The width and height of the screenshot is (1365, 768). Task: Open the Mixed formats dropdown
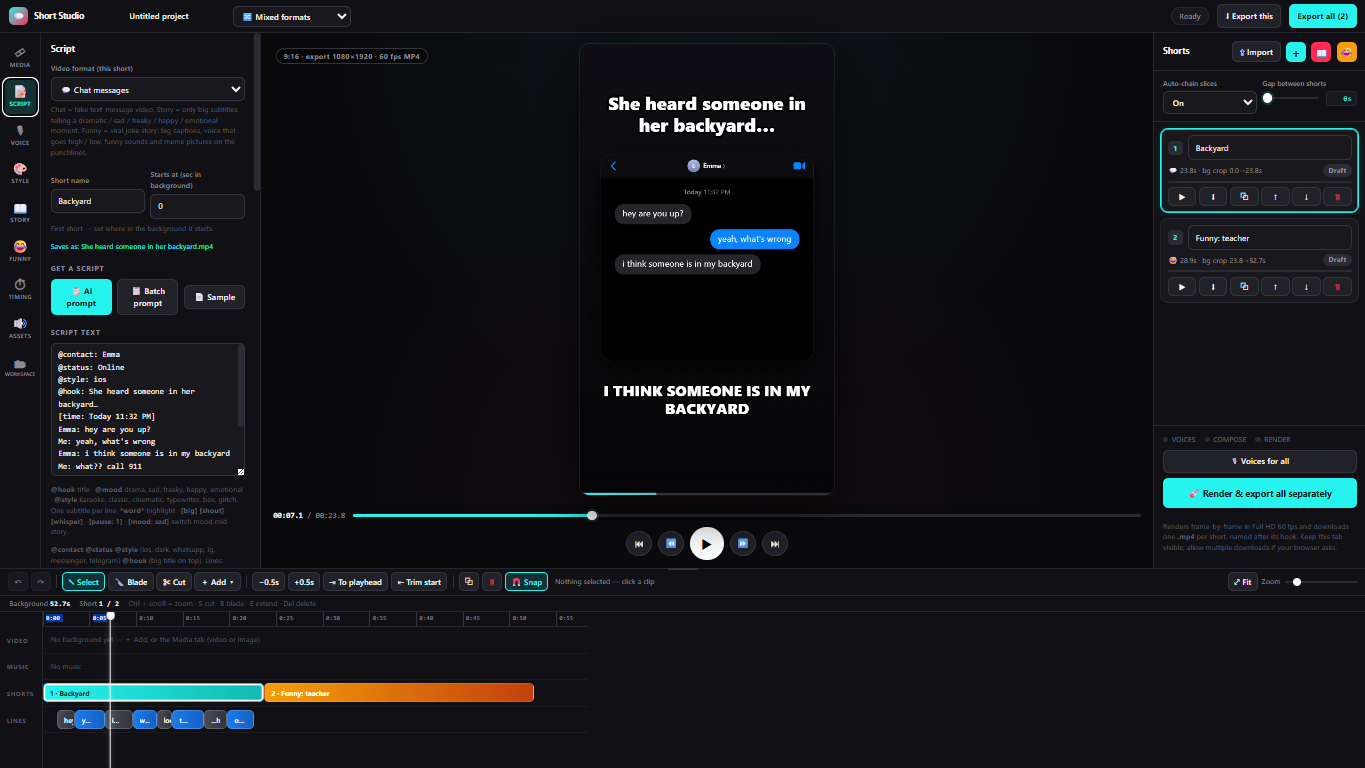point(292,17)
